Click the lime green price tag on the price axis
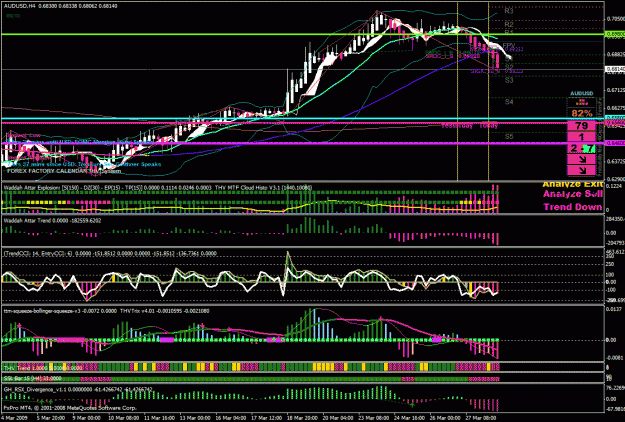The width and height of the screenshot is (625, 422). click(x=615, y=35)
